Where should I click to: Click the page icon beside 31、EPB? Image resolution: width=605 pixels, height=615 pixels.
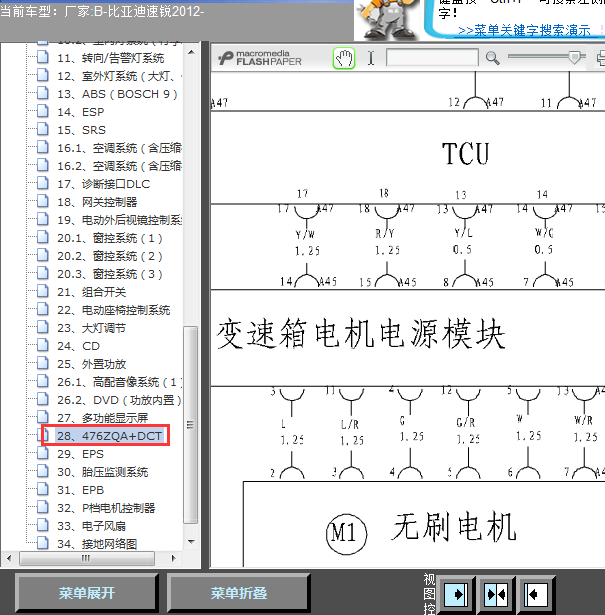tap(43, 489)
